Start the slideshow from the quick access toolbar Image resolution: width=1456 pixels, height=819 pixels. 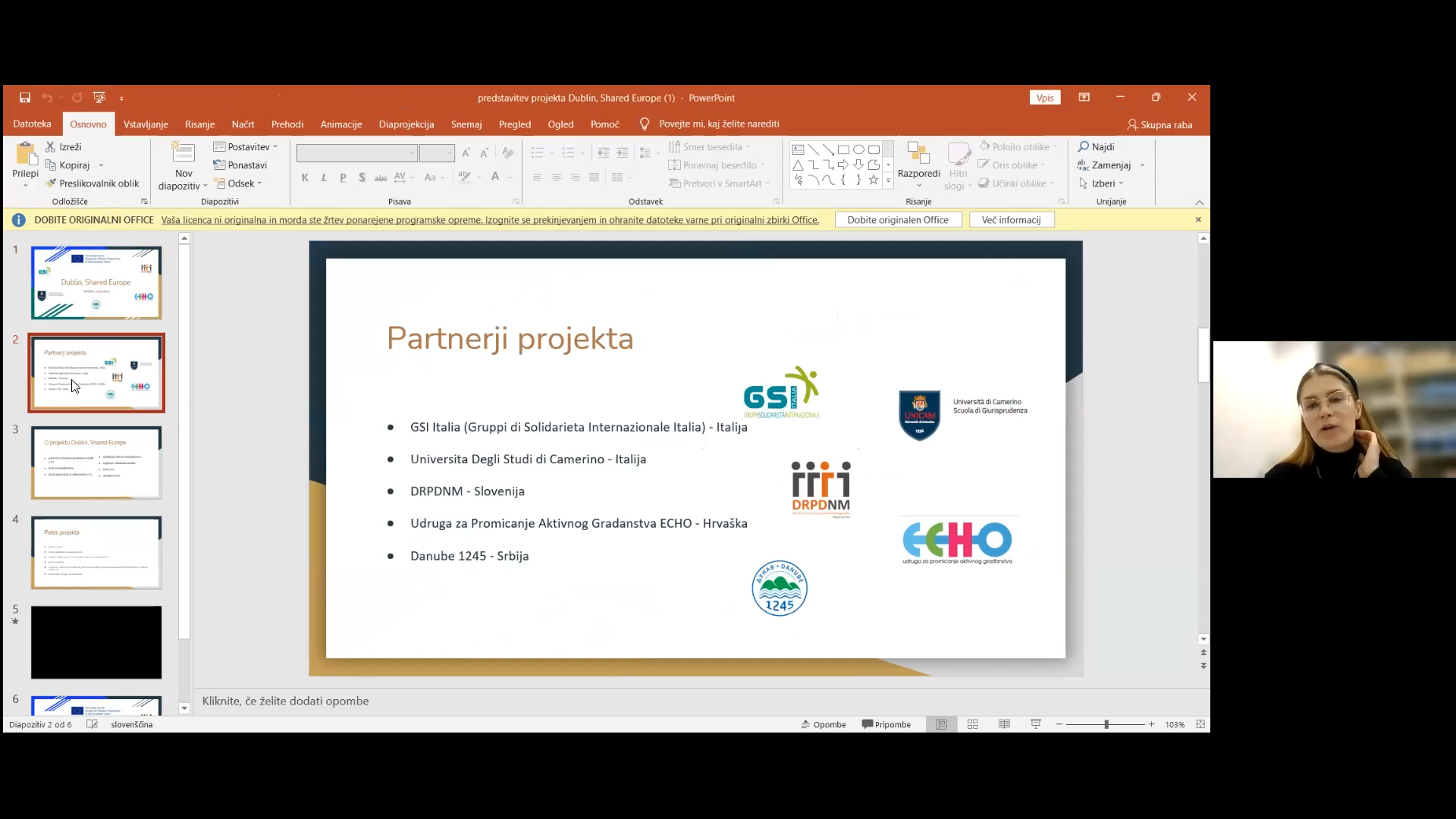99,97
